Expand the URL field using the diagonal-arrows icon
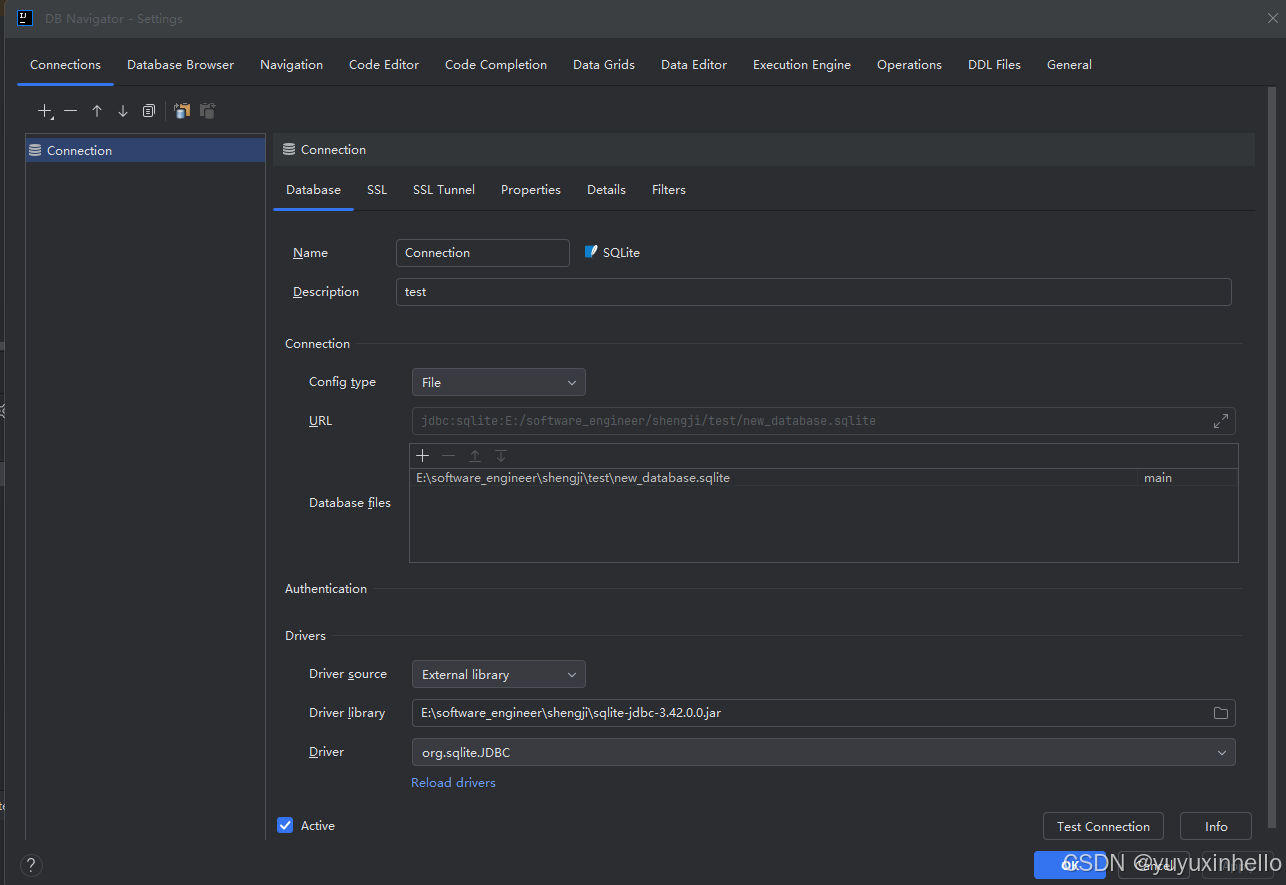This screenshot has height=885, width=1286. tap(1220, 420)
